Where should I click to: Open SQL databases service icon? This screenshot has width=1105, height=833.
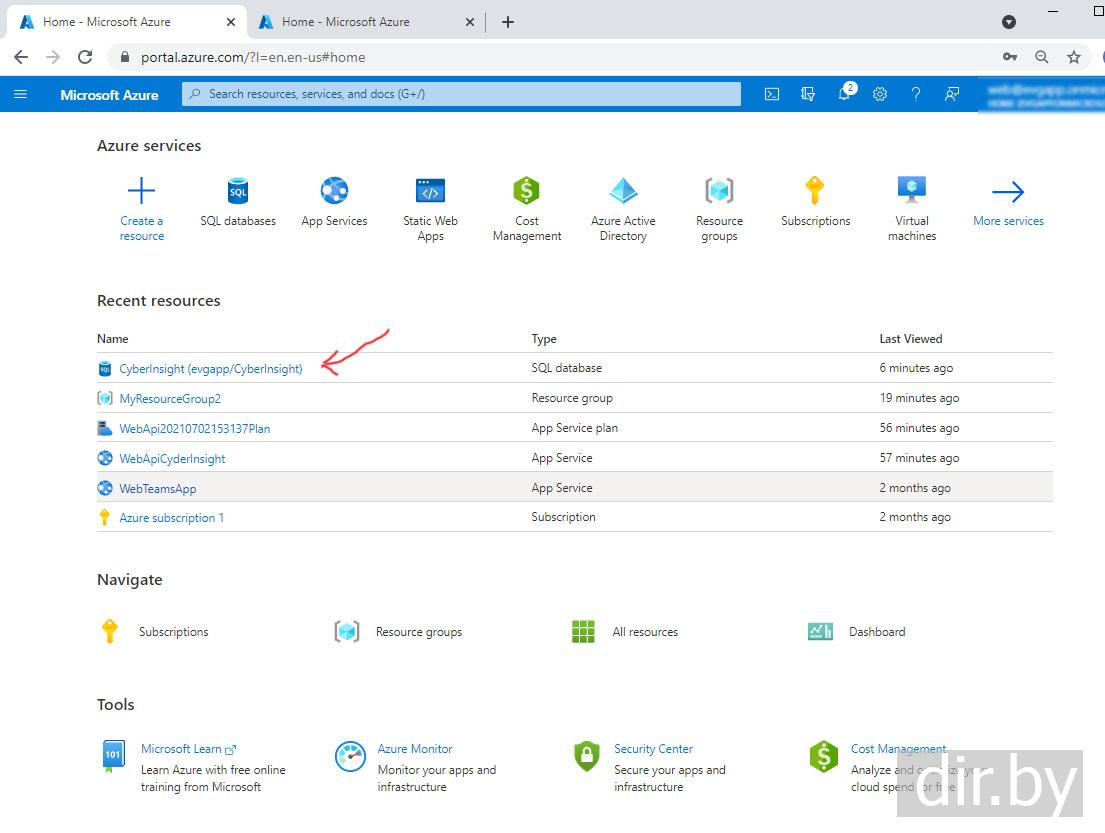coord(238,191)
